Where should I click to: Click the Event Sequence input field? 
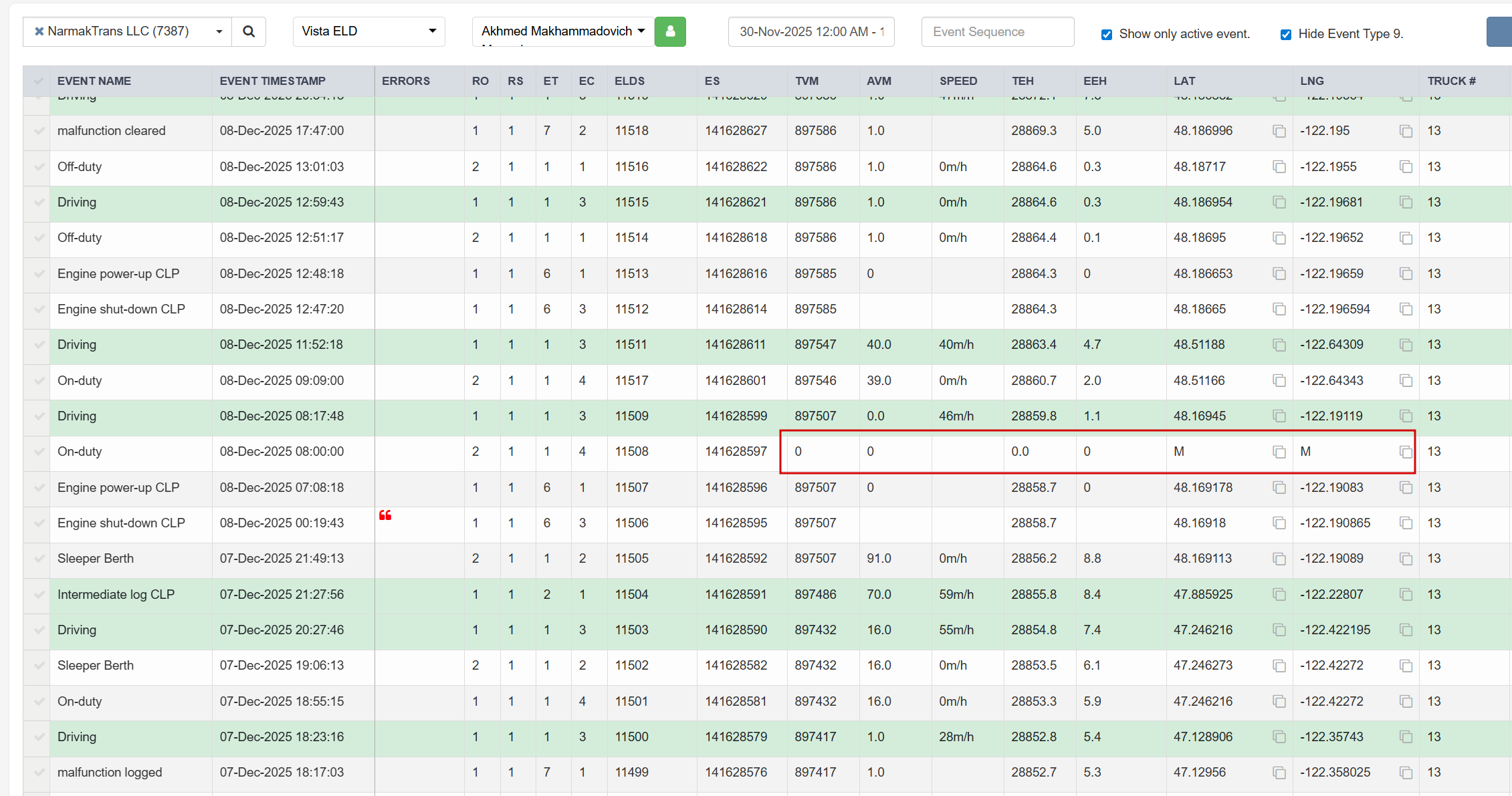click(x=997, y=31)
